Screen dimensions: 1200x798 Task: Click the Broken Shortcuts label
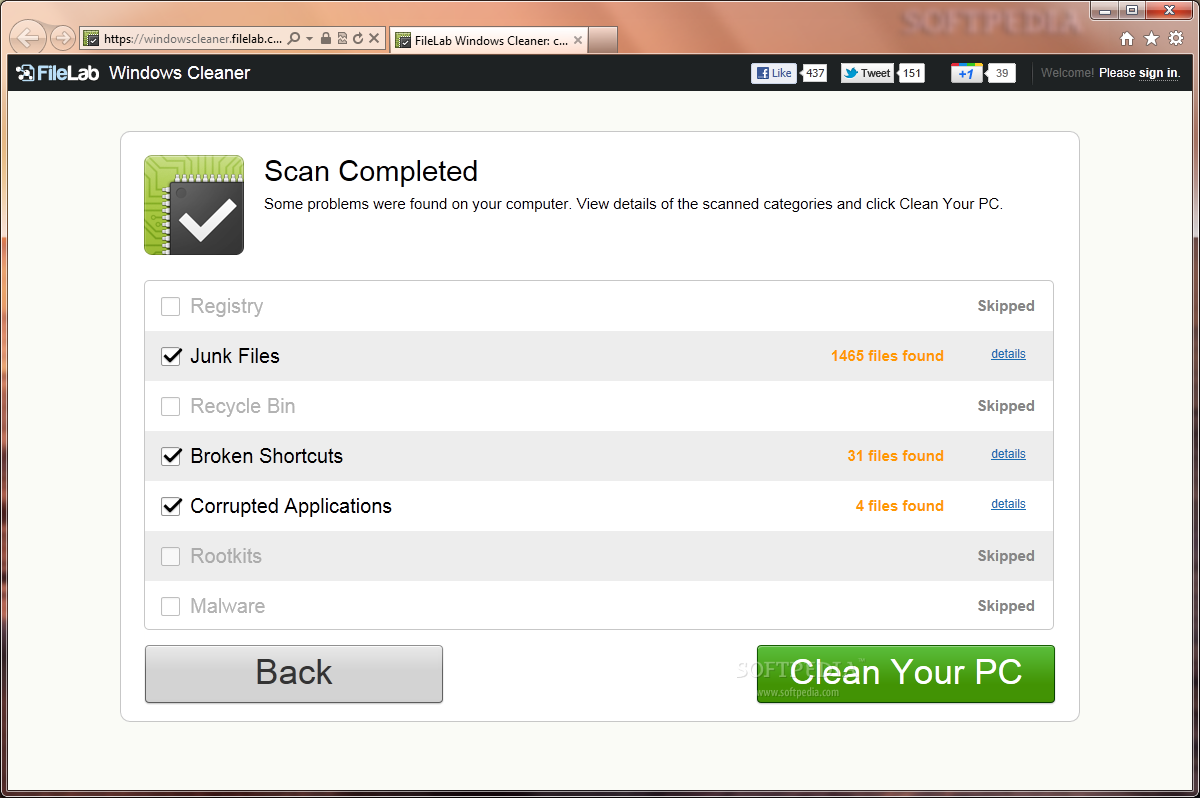(x=266, y=456)
